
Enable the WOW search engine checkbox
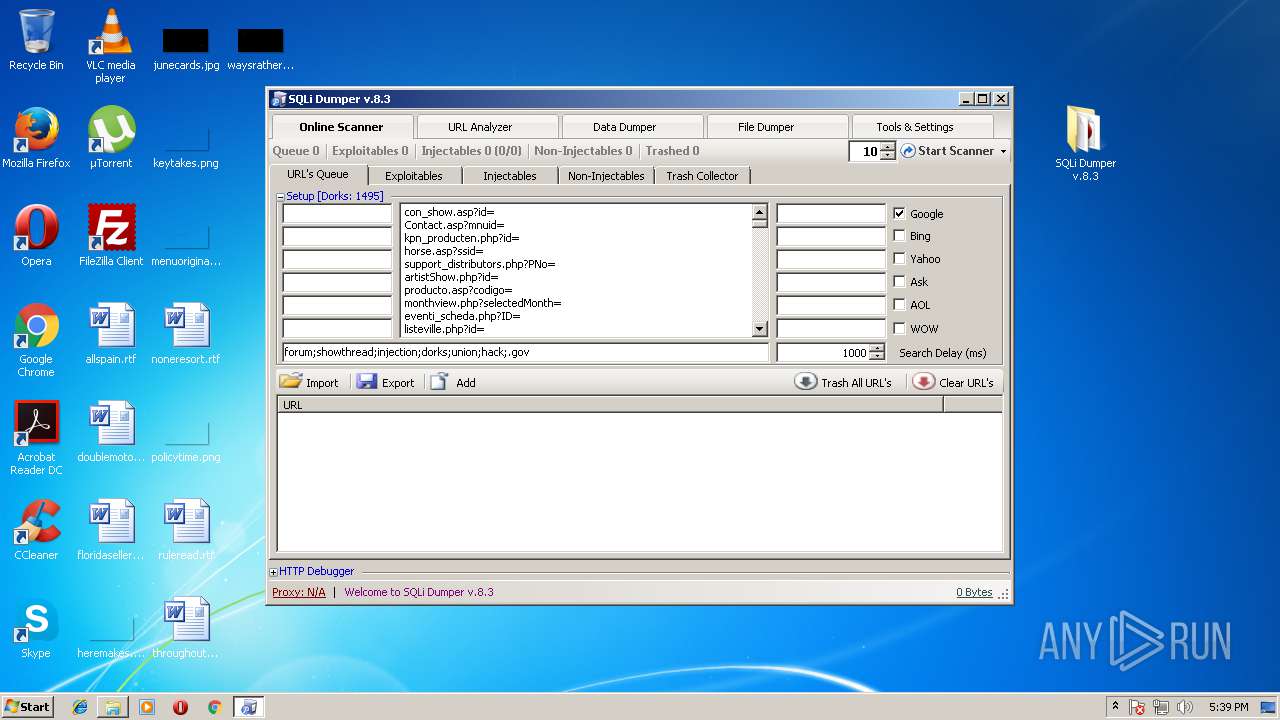899,328
